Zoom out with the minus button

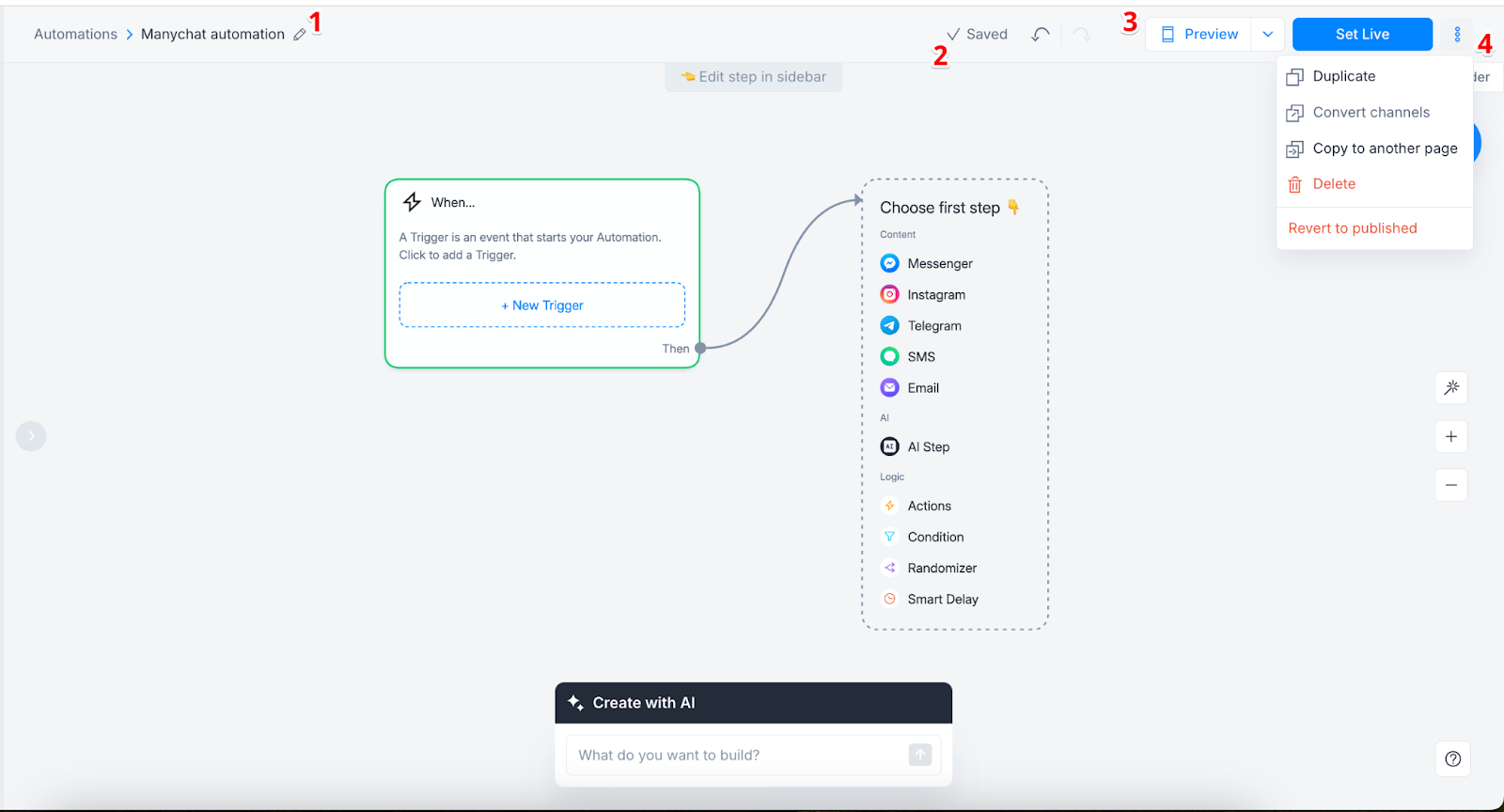tap(1451, 485)
